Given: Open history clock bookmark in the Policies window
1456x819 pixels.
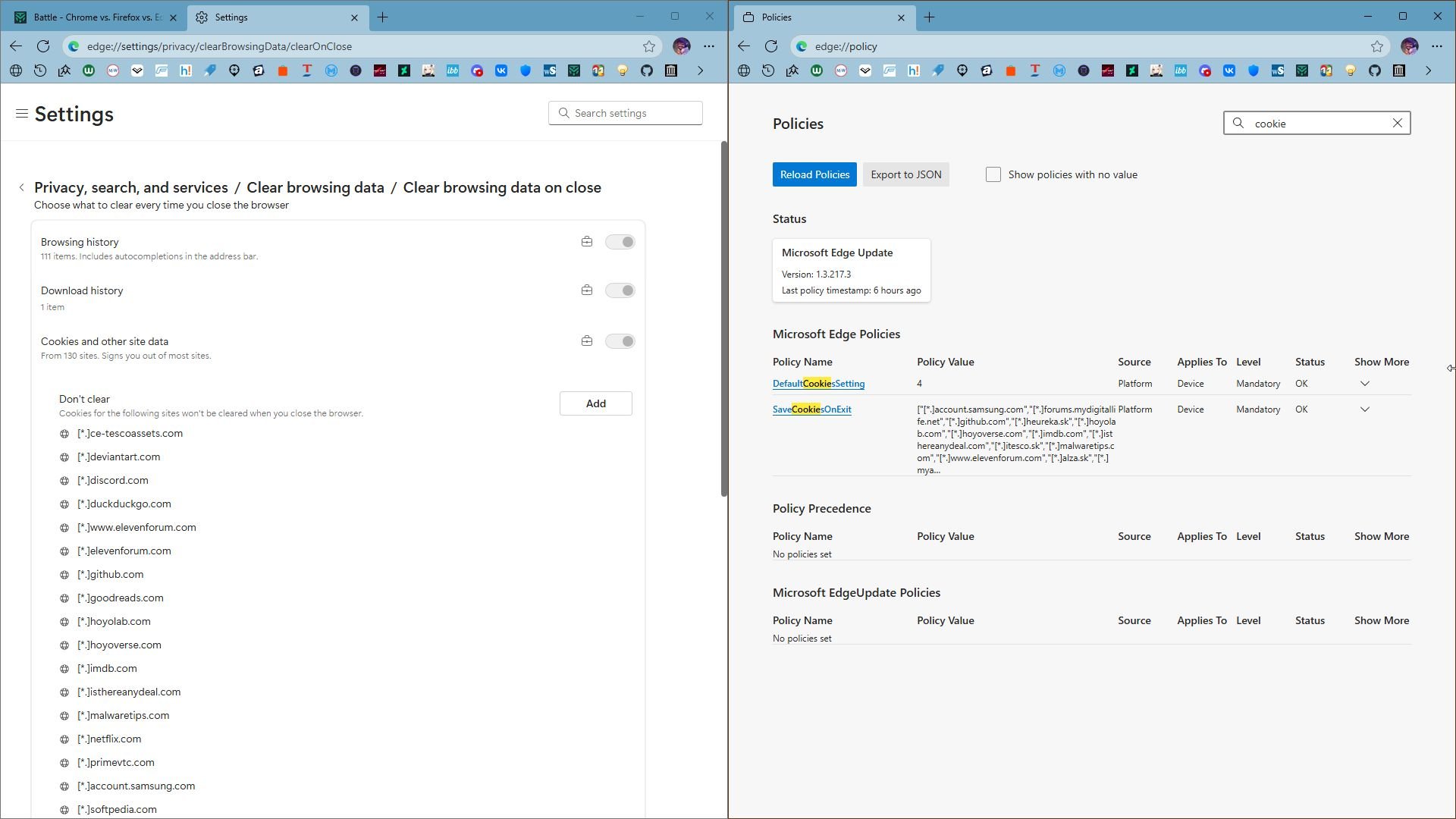Looking at the screenshot, I should coord(768,71).
